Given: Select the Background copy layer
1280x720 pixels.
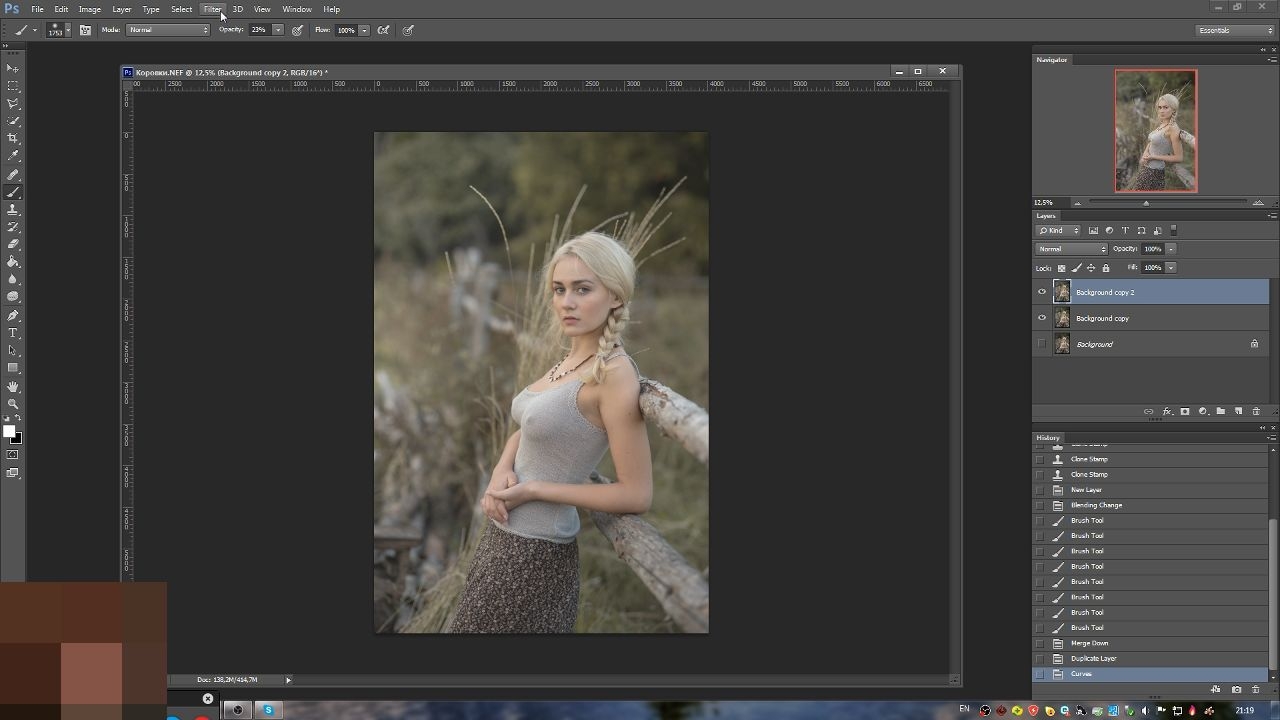Looking at the screenshot, I should [x=1151, y=318].
